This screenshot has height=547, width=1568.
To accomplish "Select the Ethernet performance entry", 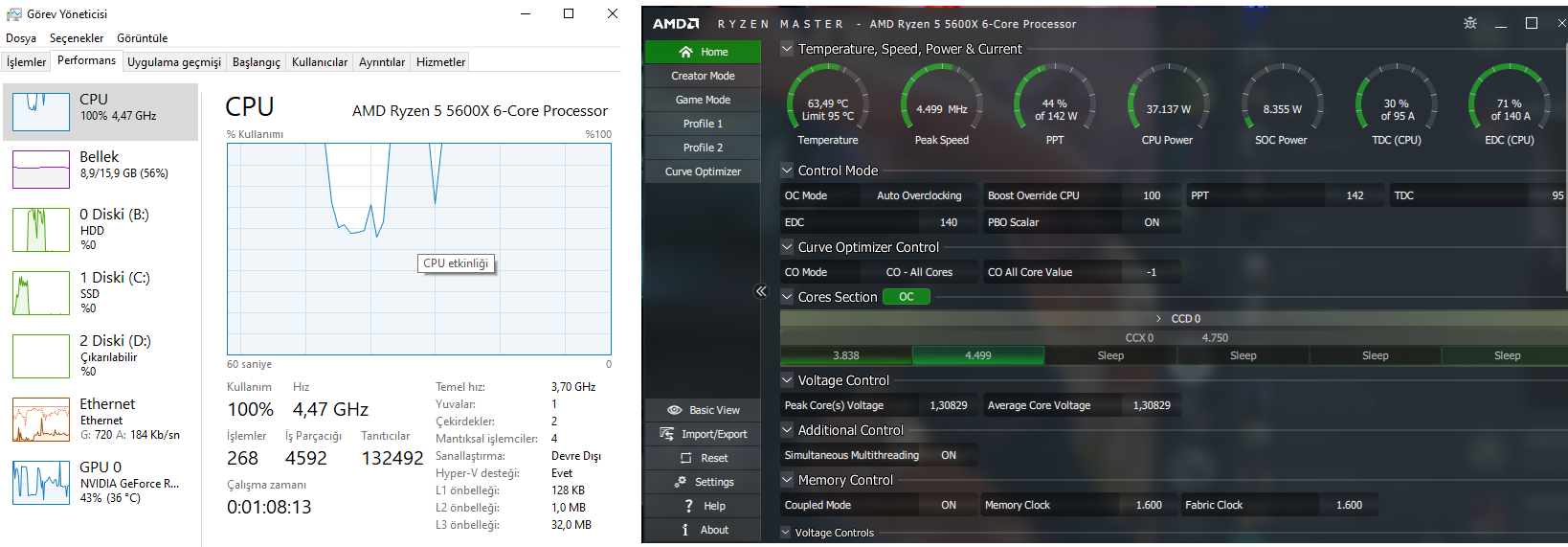I will pos(101,420).
